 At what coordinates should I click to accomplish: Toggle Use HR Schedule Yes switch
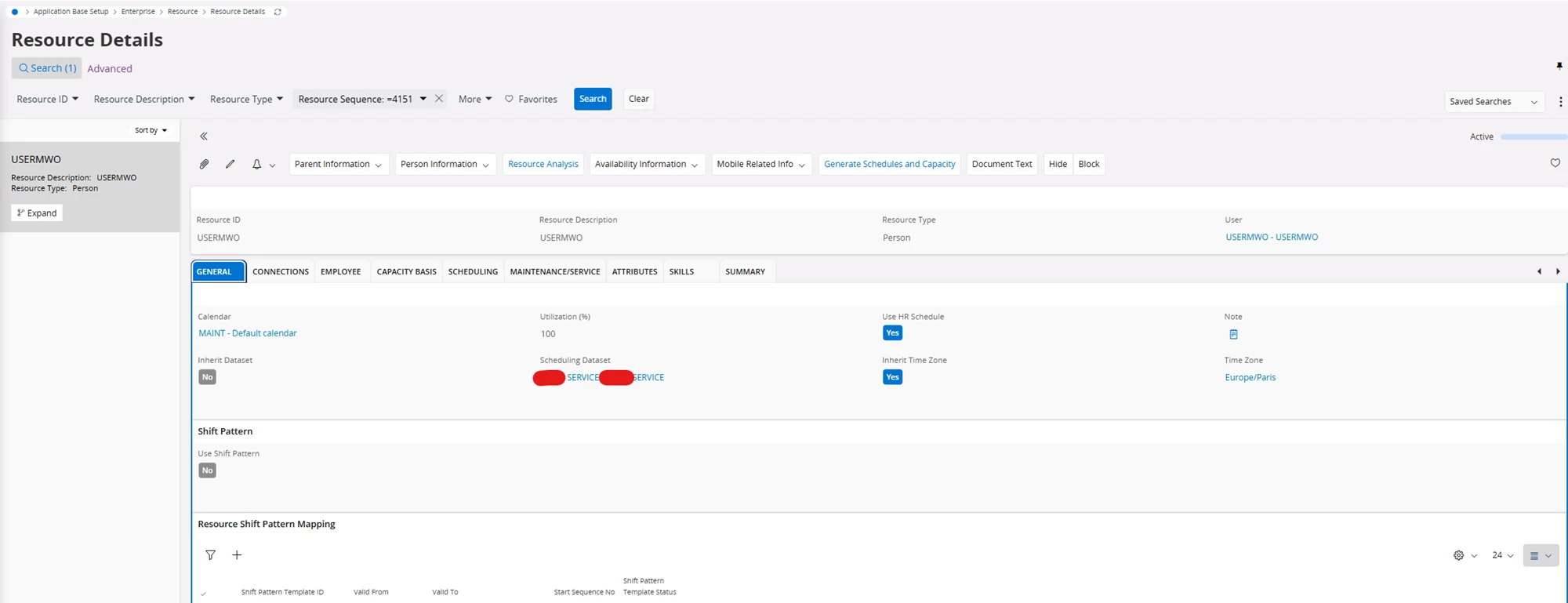tap(892, 333)
